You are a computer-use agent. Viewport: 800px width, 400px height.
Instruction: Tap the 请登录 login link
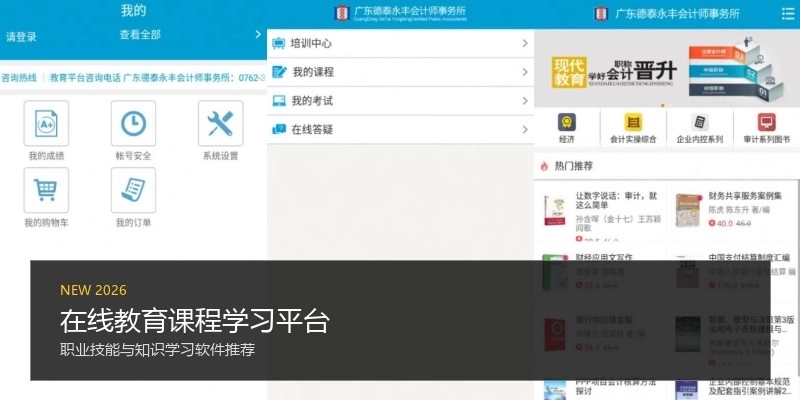coord(21,37)
